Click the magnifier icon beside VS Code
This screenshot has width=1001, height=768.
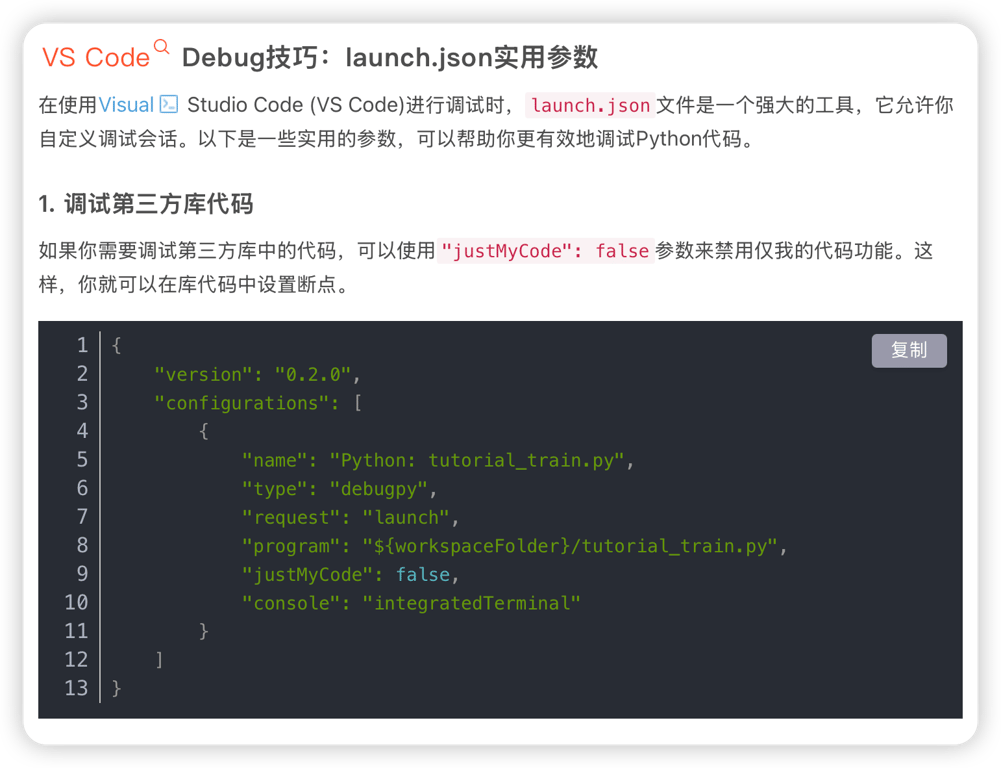pyautogui.click(x=162, y=47)
